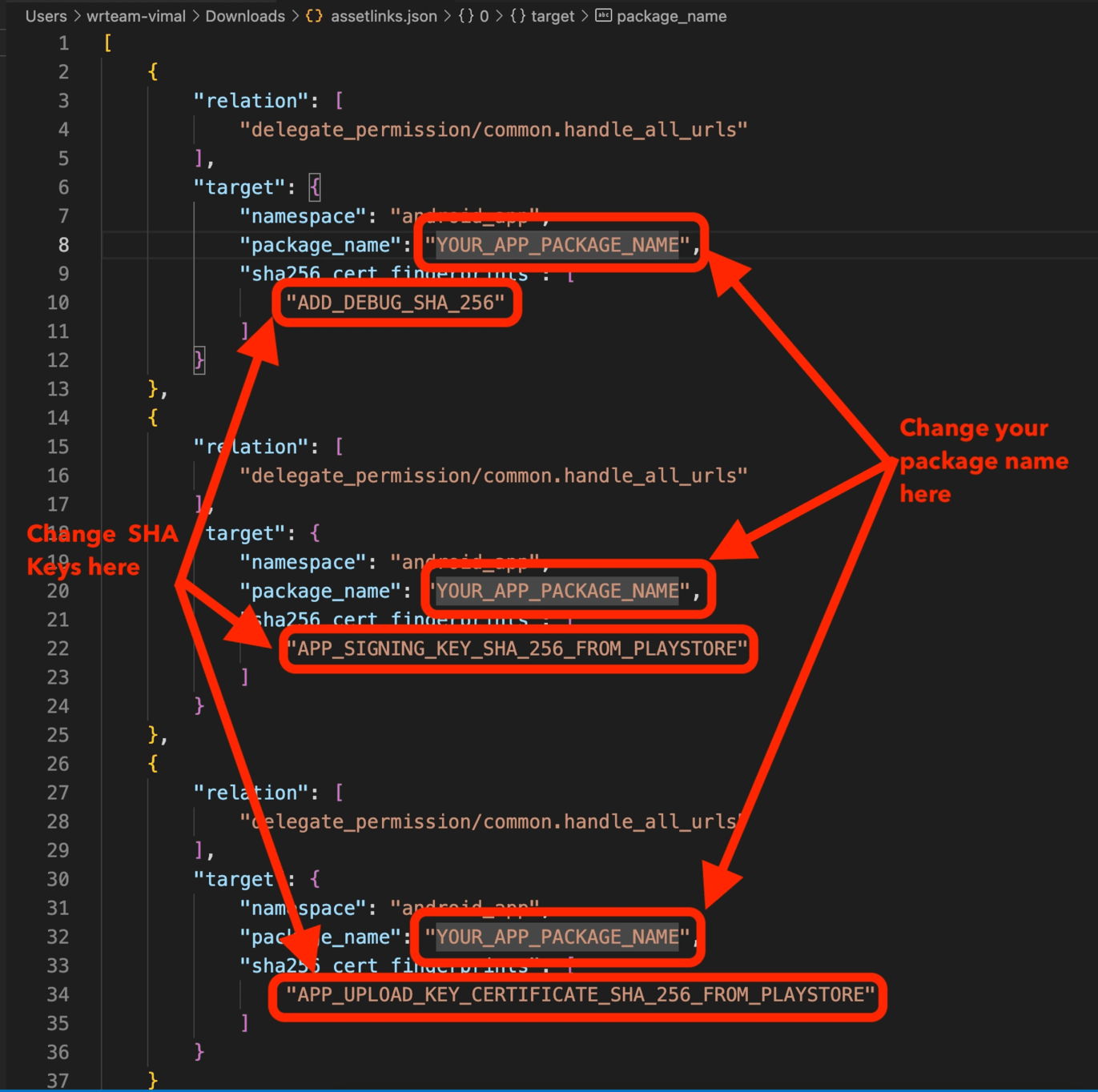Screen dimensions: 1098x1092
Task: Expand the Downloads breadcrumb segment
Action: click(244, 16)
